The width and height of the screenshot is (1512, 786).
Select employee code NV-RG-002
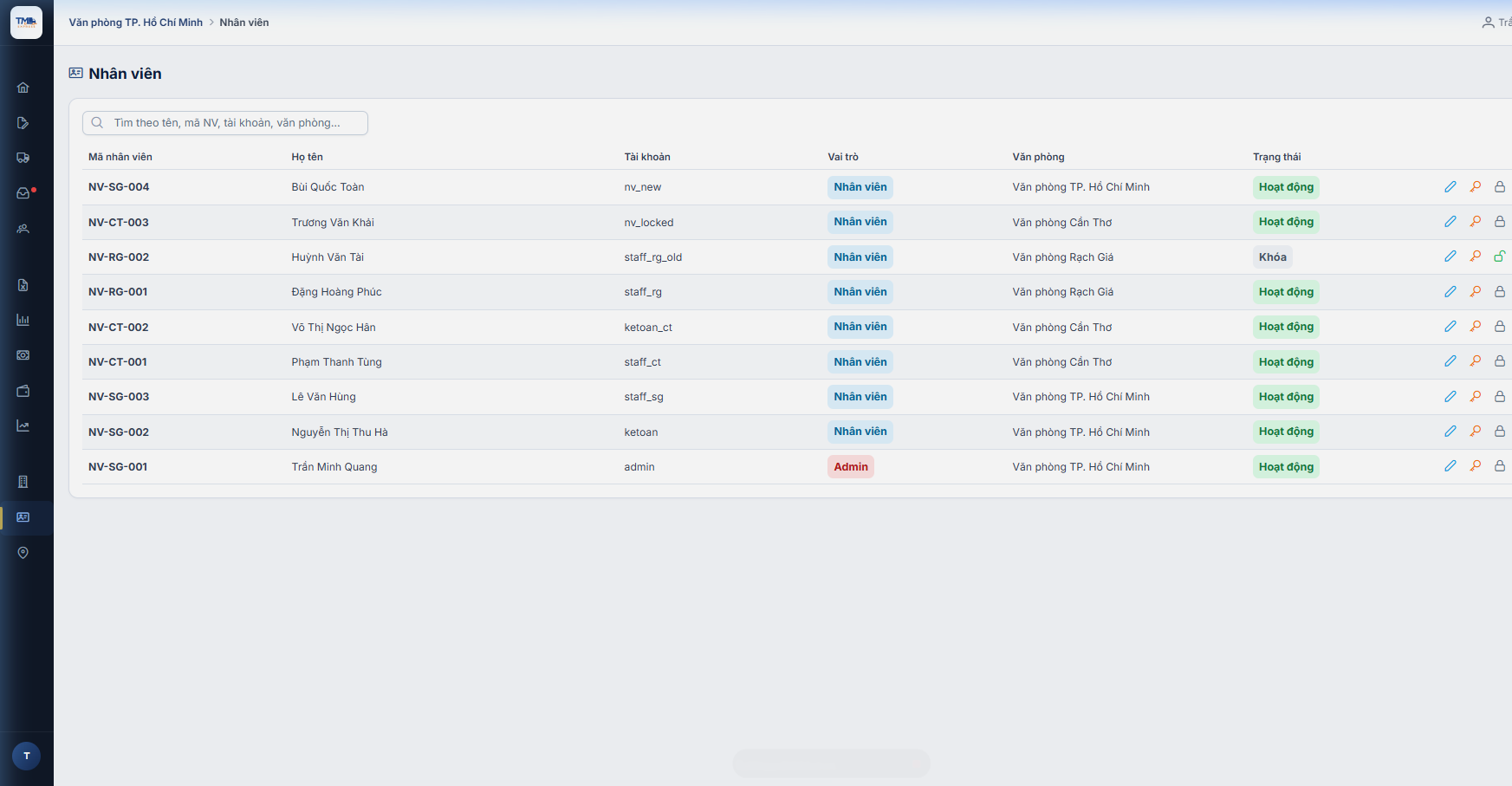click(119, 257)
